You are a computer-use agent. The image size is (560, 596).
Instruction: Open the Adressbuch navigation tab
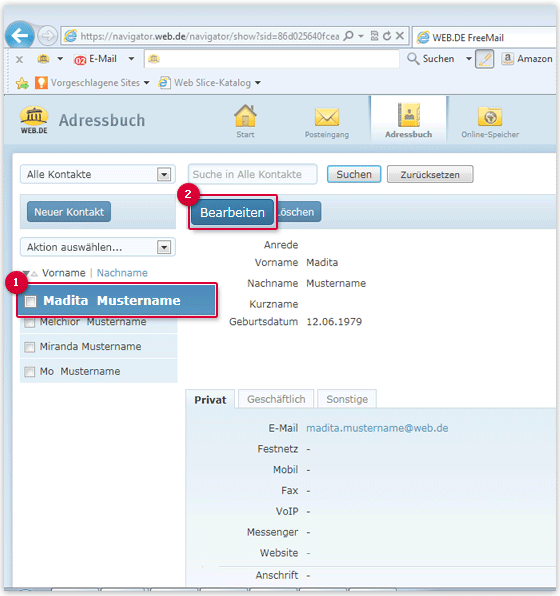(x=408, y=120)
